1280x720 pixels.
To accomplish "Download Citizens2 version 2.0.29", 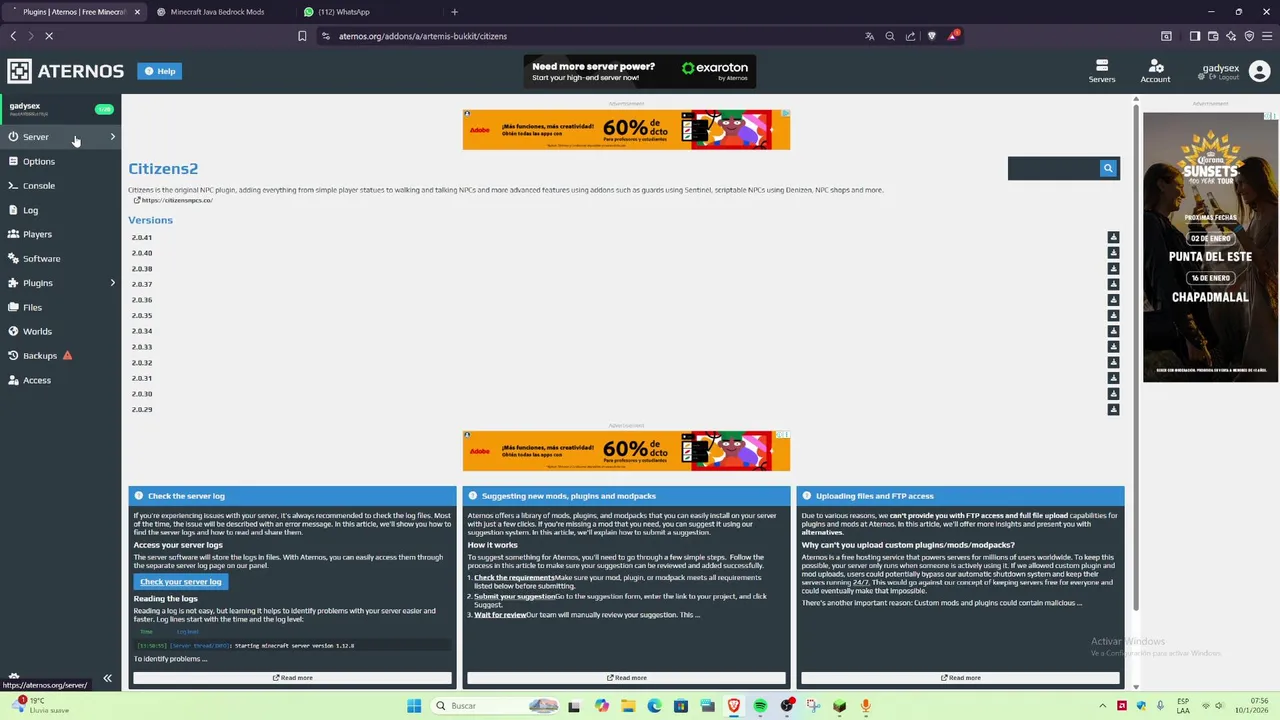I will pos(1113,409).
